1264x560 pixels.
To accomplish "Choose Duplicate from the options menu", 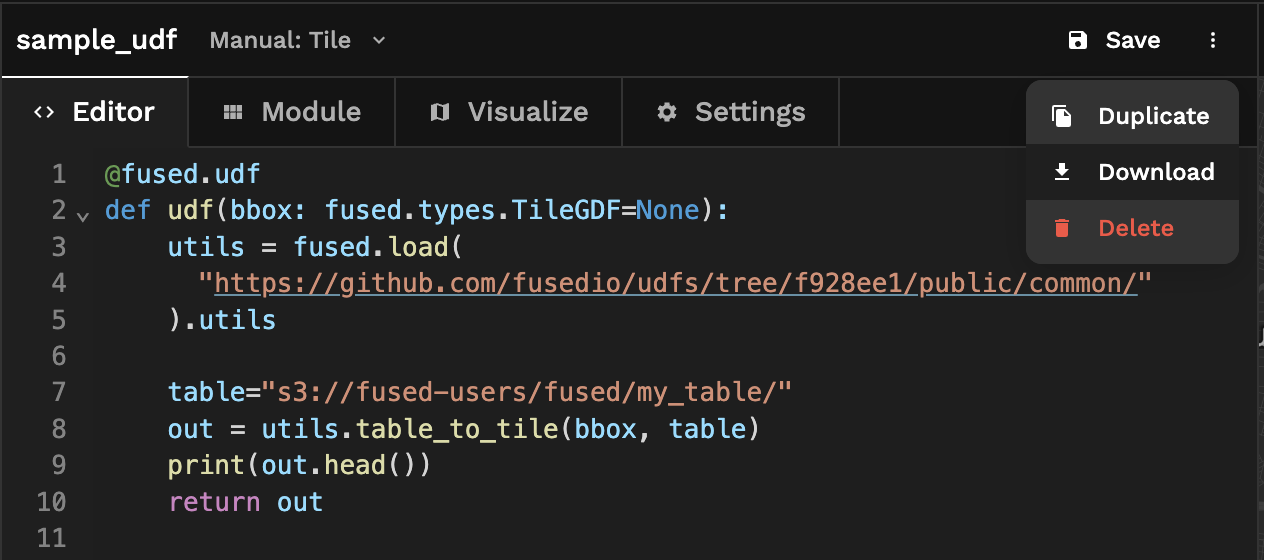I will [1153, 116].
